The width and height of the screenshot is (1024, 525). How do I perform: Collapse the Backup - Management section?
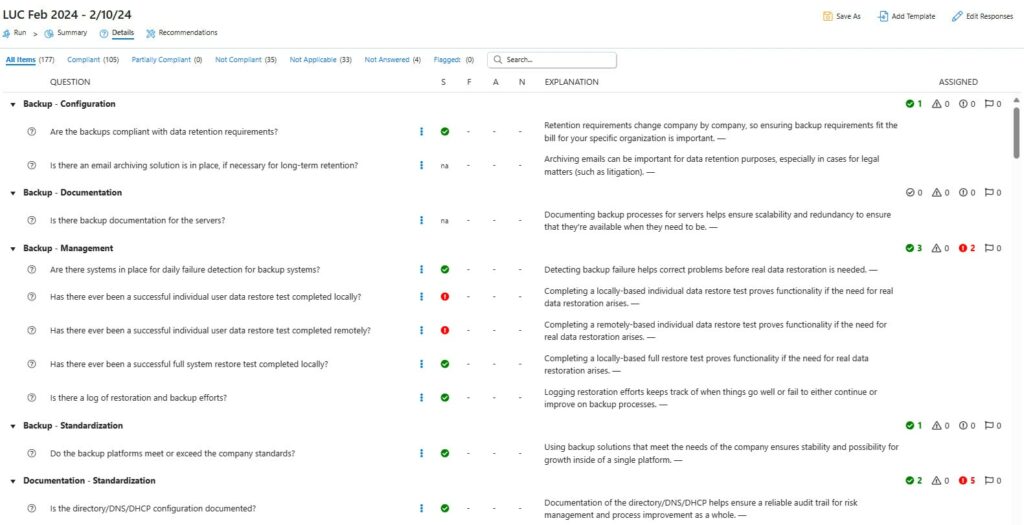(13, 248)
